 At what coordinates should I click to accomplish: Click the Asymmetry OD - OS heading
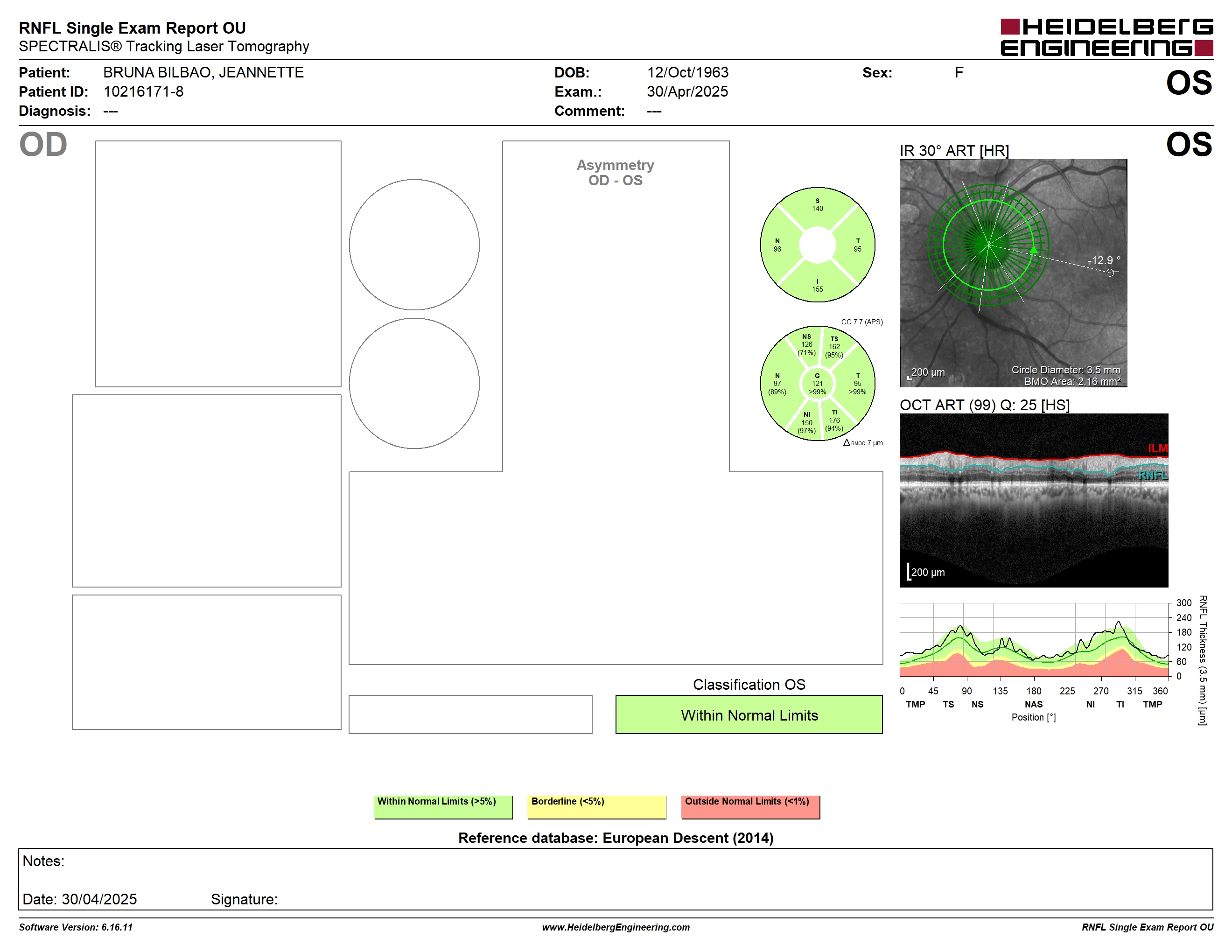pyautogui.click(x=616, y=173)
